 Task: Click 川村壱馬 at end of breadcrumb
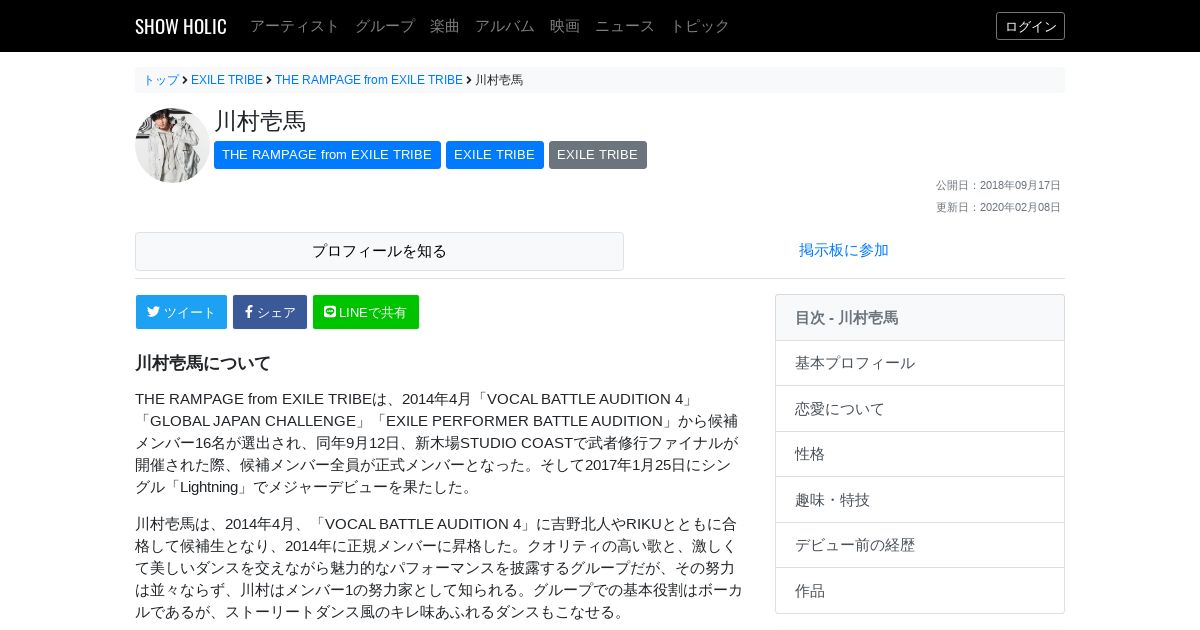pos(499,80)
